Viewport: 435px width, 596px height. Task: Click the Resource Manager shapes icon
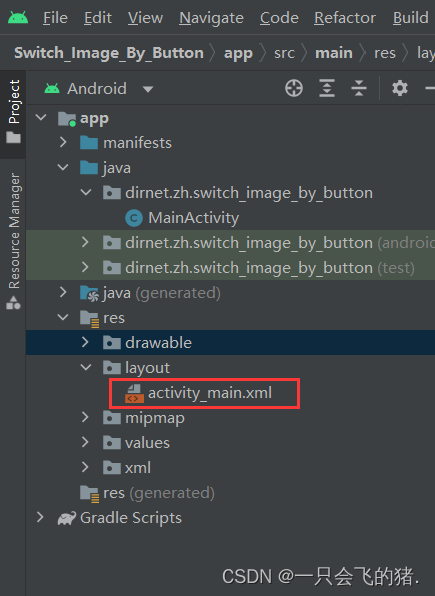pos(13,303)
